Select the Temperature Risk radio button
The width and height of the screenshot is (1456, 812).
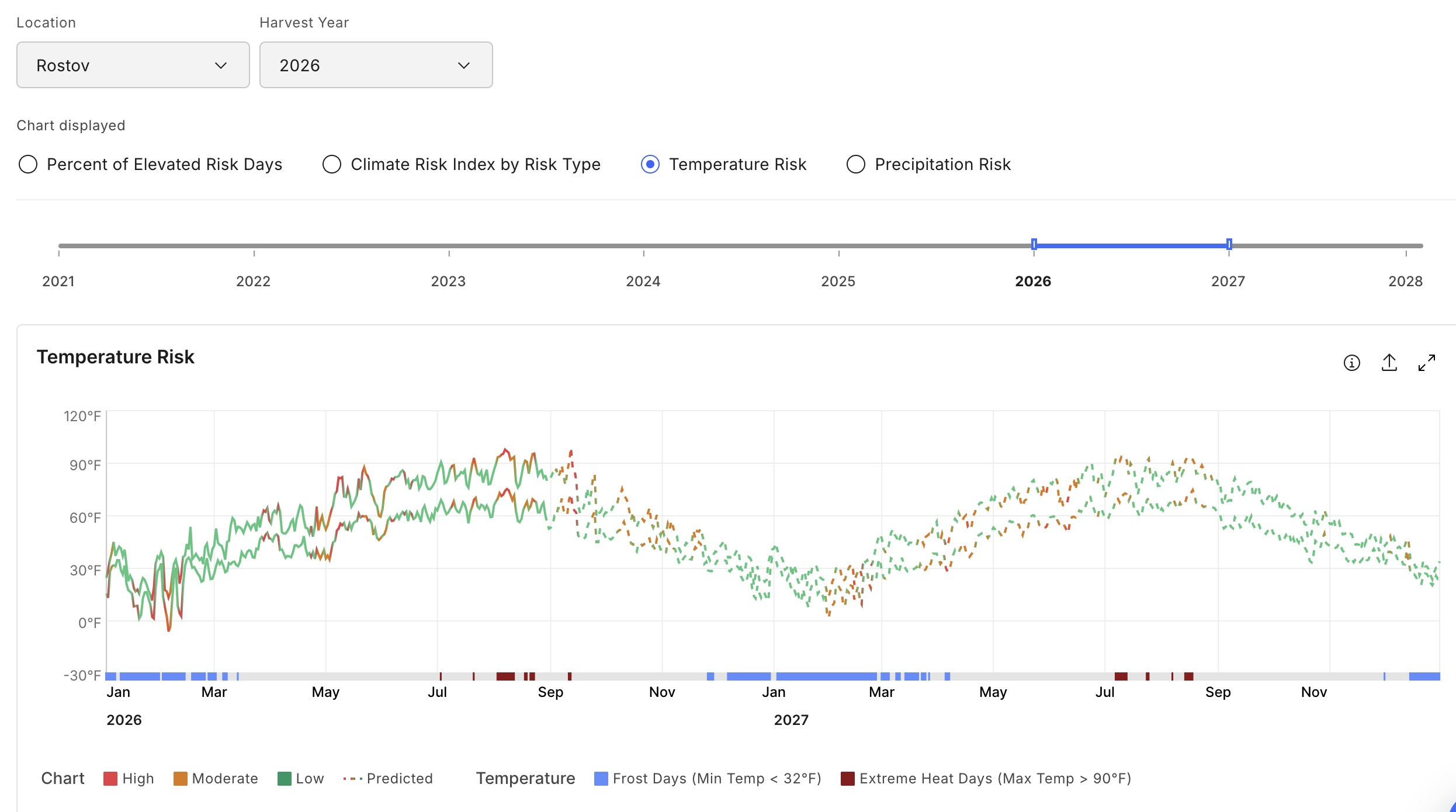(650, 164)
